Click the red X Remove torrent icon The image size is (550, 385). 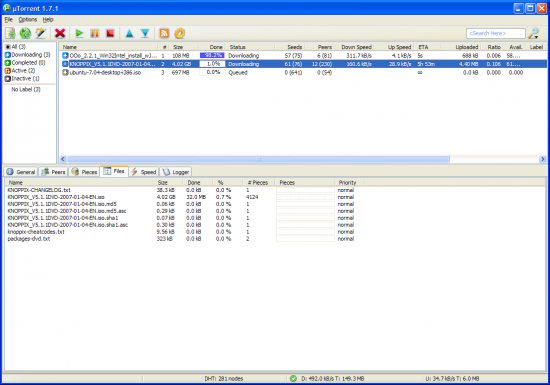[x=60, y=33]
